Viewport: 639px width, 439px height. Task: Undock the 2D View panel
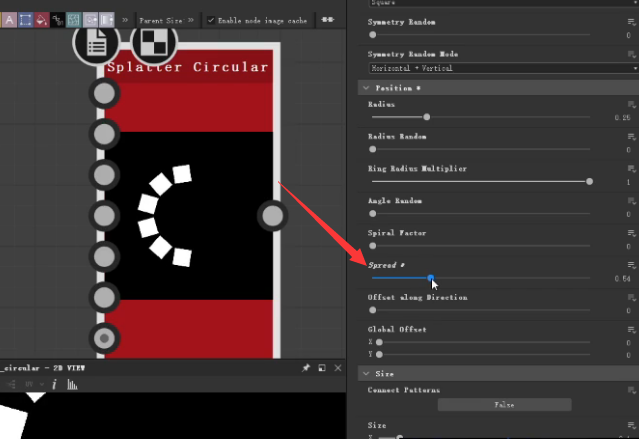click(322, 368)
